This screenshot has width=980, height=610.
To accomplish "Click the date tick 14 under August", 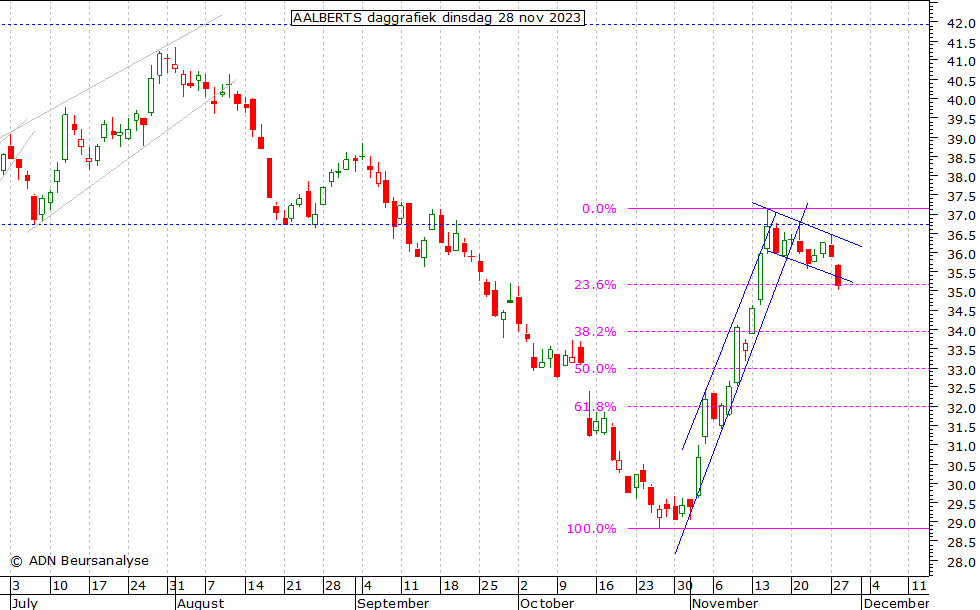I will [x=255, y=586].
